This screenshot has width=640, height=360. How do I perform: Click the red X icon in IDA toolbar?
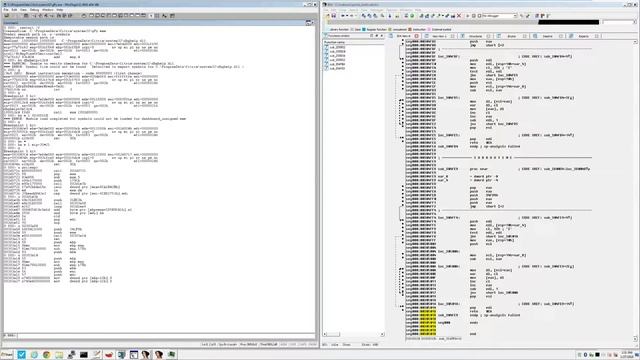pos(459,16)
